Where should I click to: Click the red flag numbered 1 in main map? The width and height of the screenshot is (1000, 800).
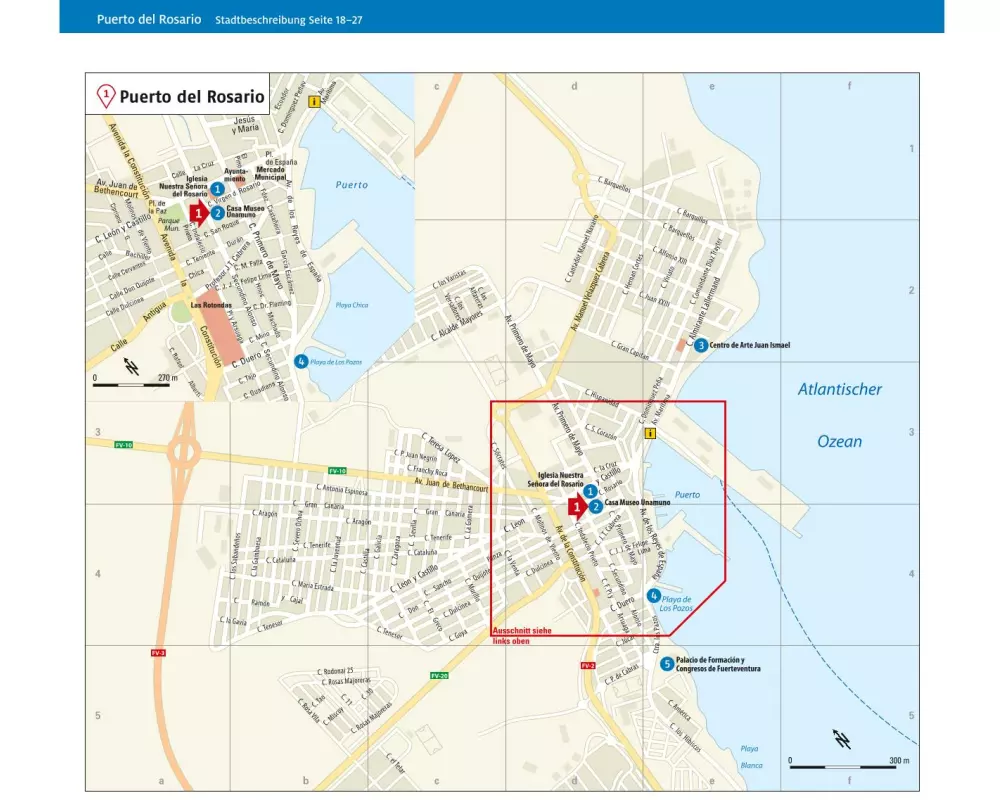pos(575,507)
